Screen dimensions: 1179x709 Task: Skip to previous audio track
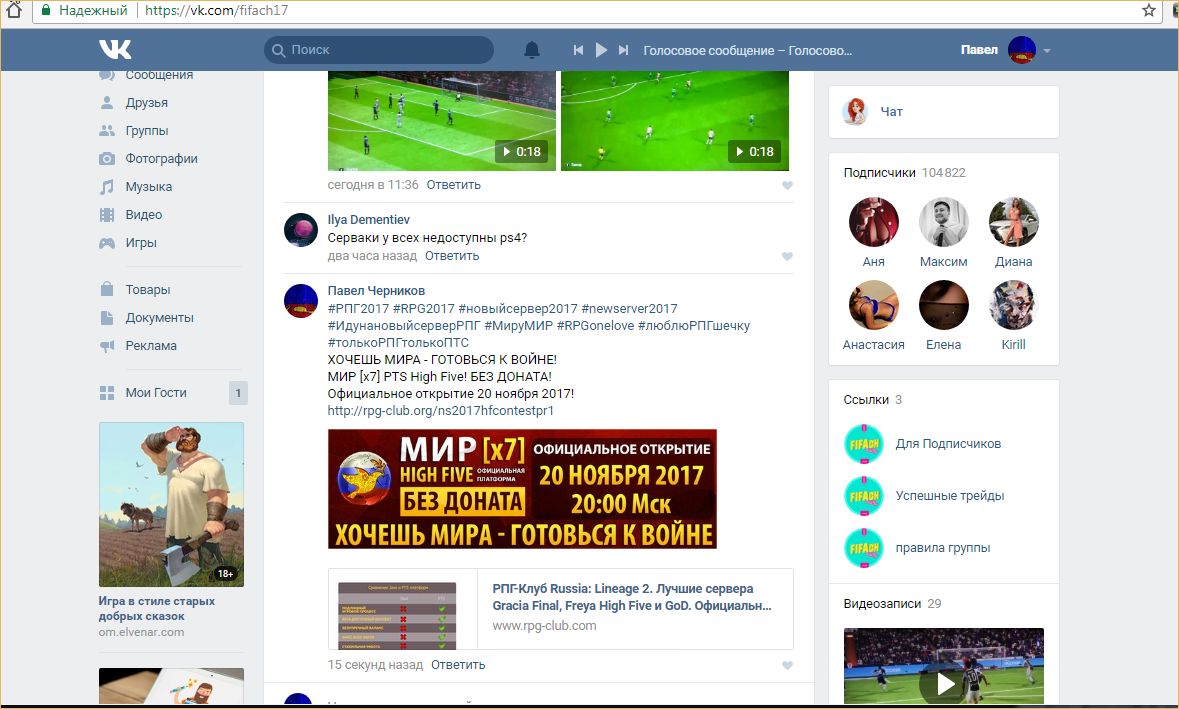[x=578, y=50]
